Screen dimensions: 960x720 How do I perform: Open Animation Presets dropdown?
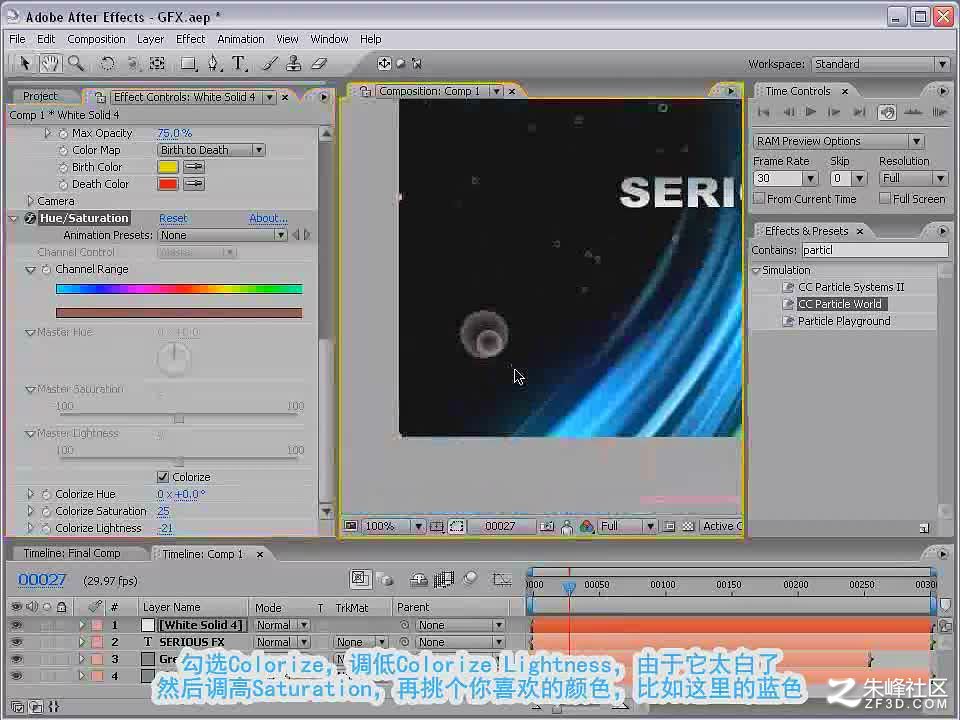222,235
